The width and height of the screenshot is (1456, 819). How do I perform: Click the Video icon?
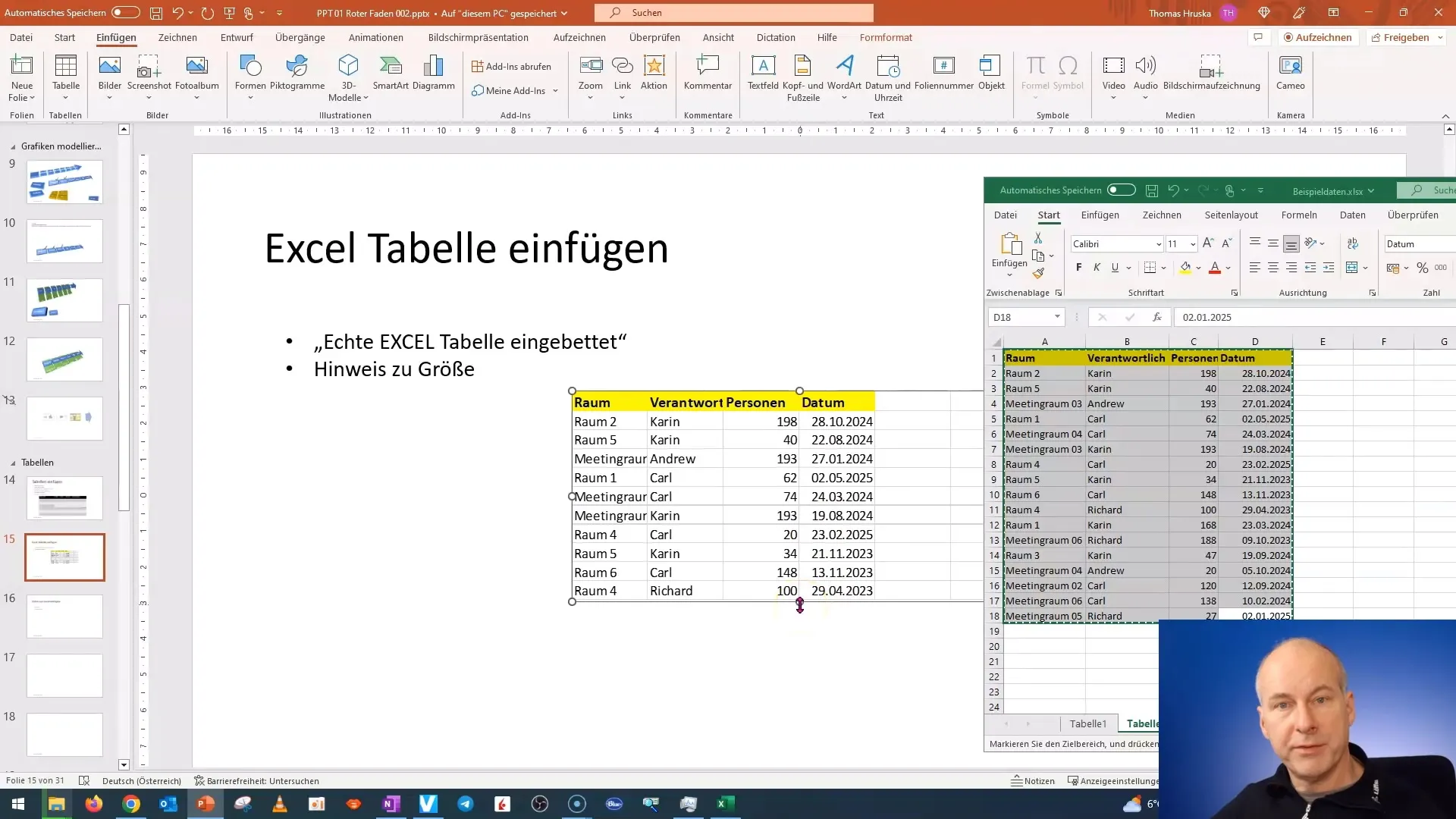coord(1113,67)
